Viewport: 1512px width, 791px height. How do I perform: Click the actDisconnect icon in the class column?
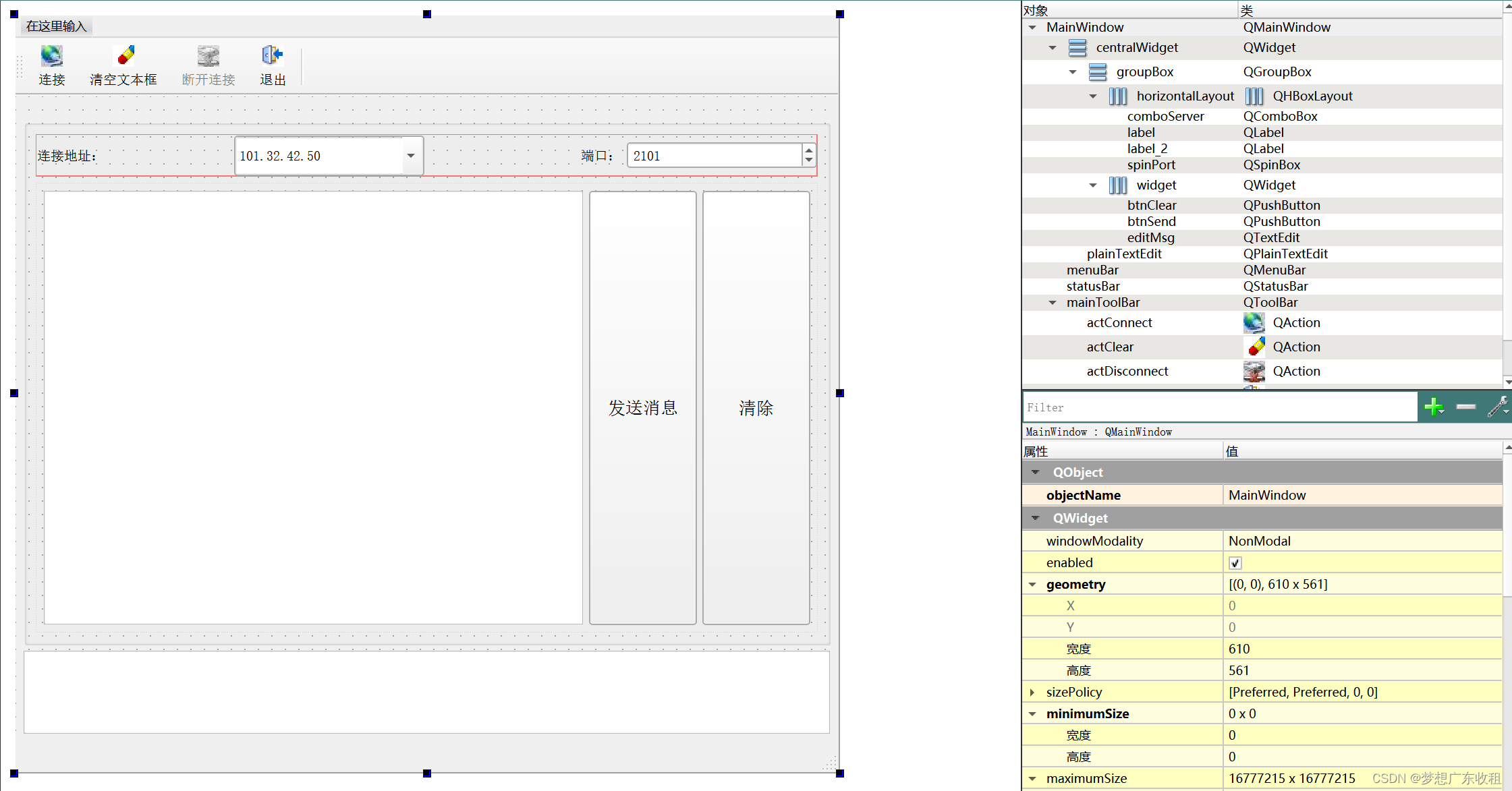1254,371
